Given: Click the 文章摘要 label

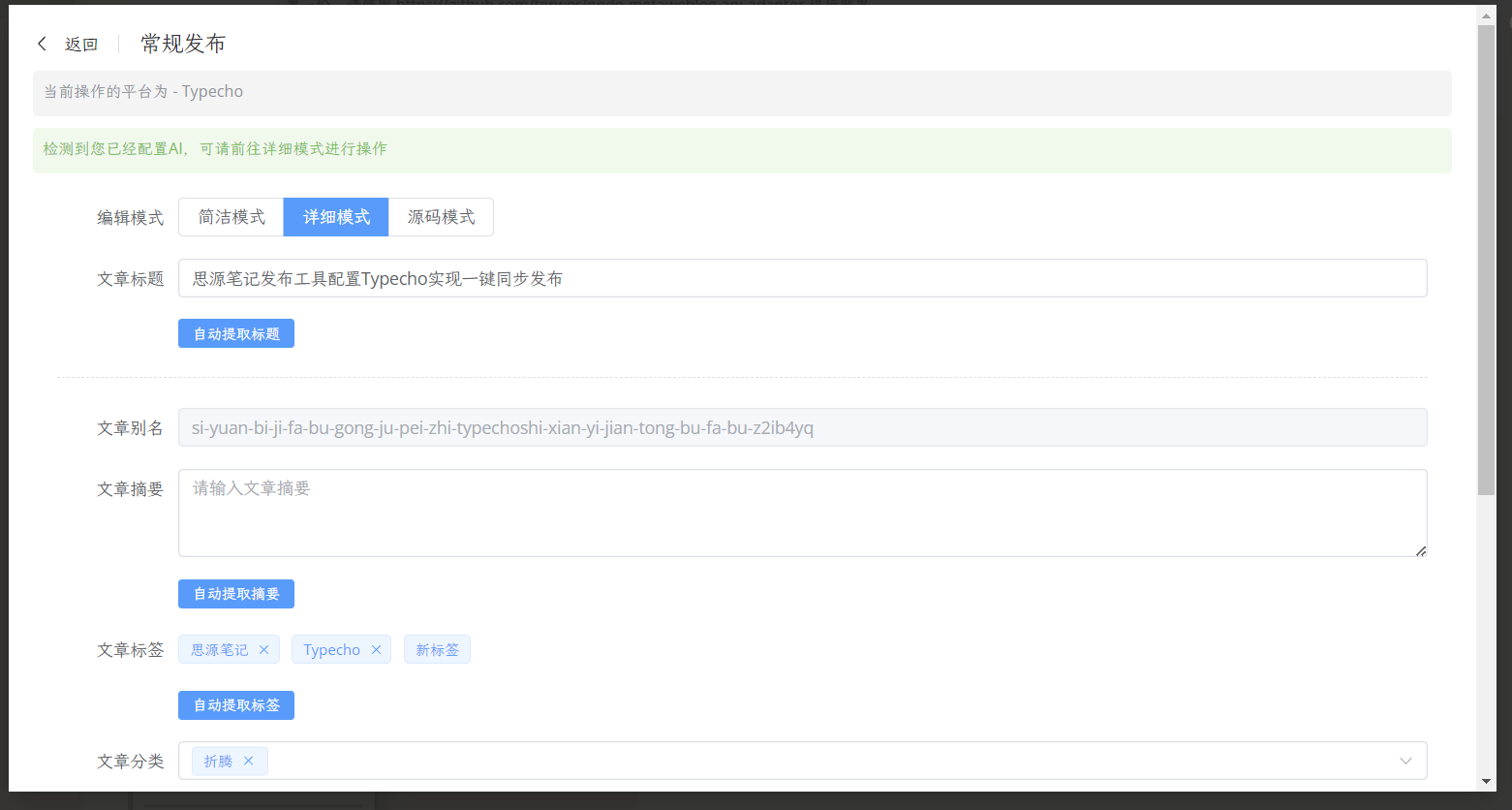Looking at the screenshot, I should (x=130, y=489).
